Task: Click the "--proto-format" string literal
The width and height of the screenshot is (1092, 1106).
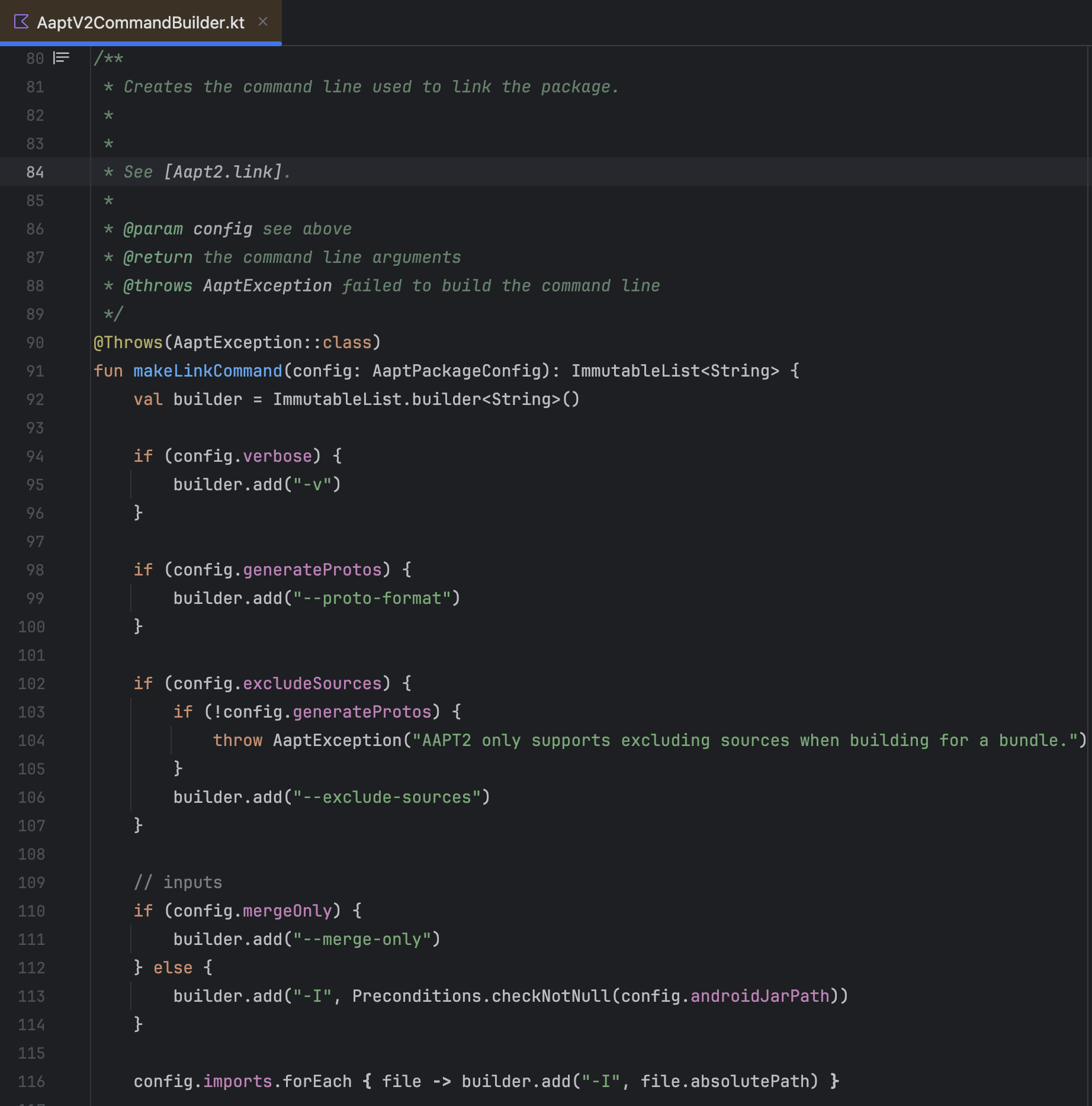Action: pos(372,598)
